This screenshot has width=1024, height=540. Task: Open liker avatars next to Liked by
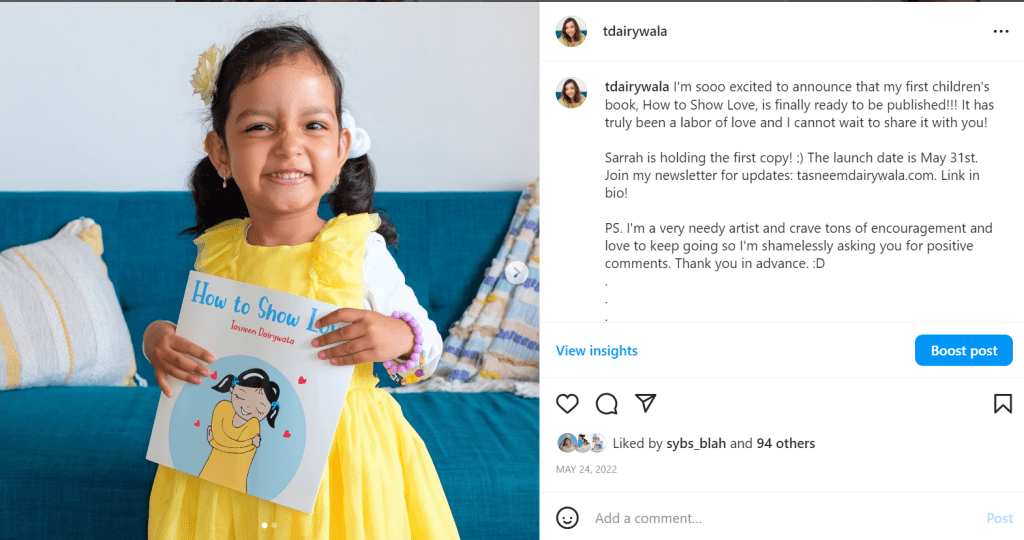581,443
